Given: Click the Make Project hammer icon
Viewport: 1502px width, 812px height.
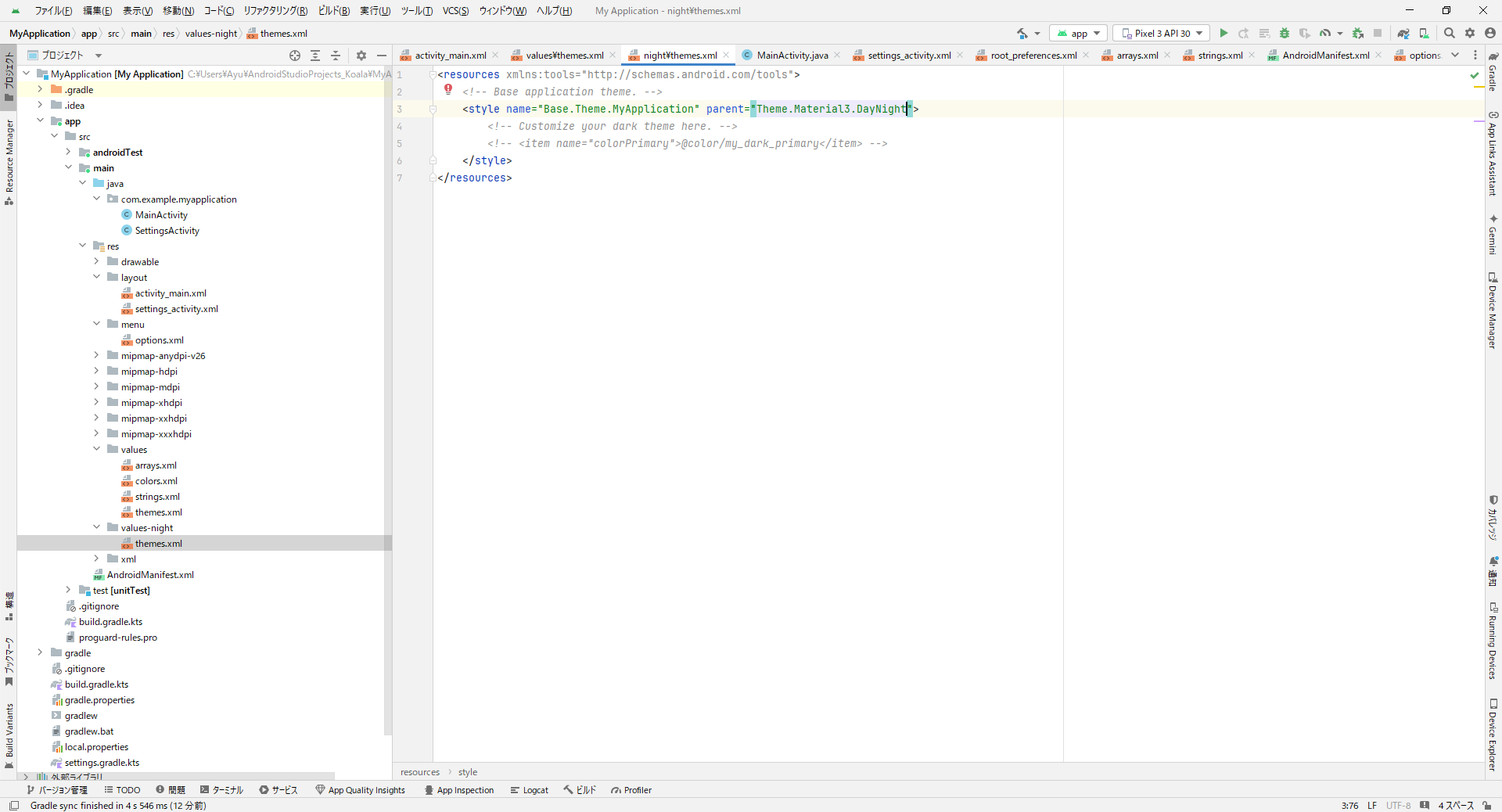Looking at the screenshot, I should 1023,33.
